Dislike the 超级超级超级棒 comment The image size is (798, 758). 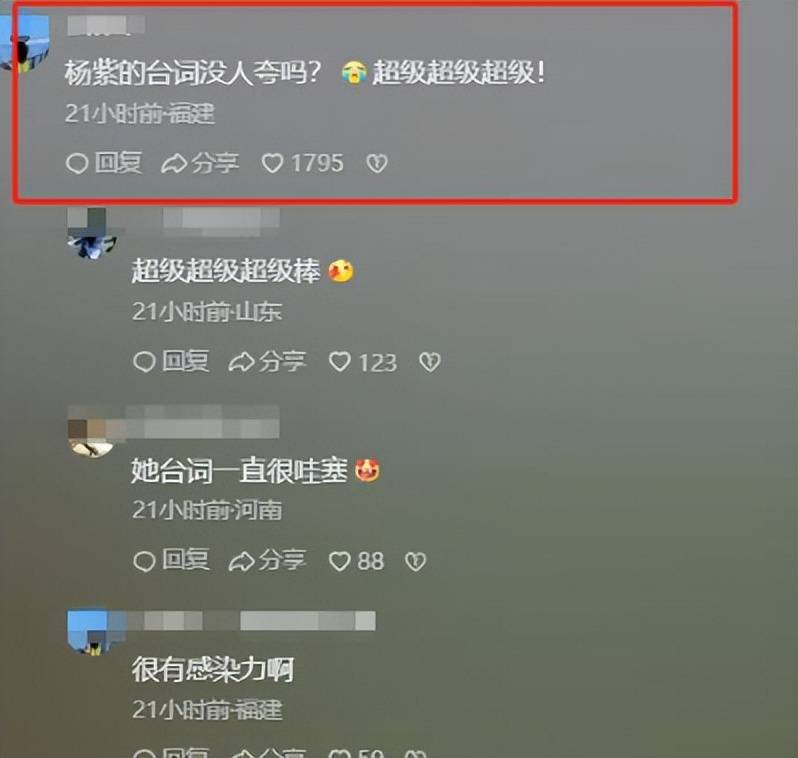point(430,362)
